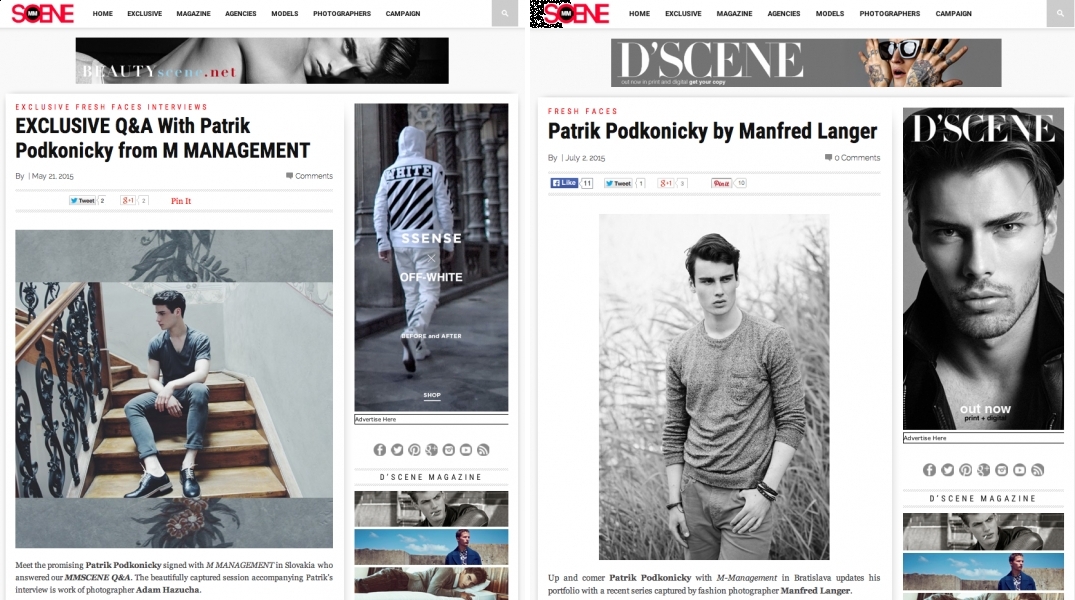Click the search icon on right page

pos(1060,13)
